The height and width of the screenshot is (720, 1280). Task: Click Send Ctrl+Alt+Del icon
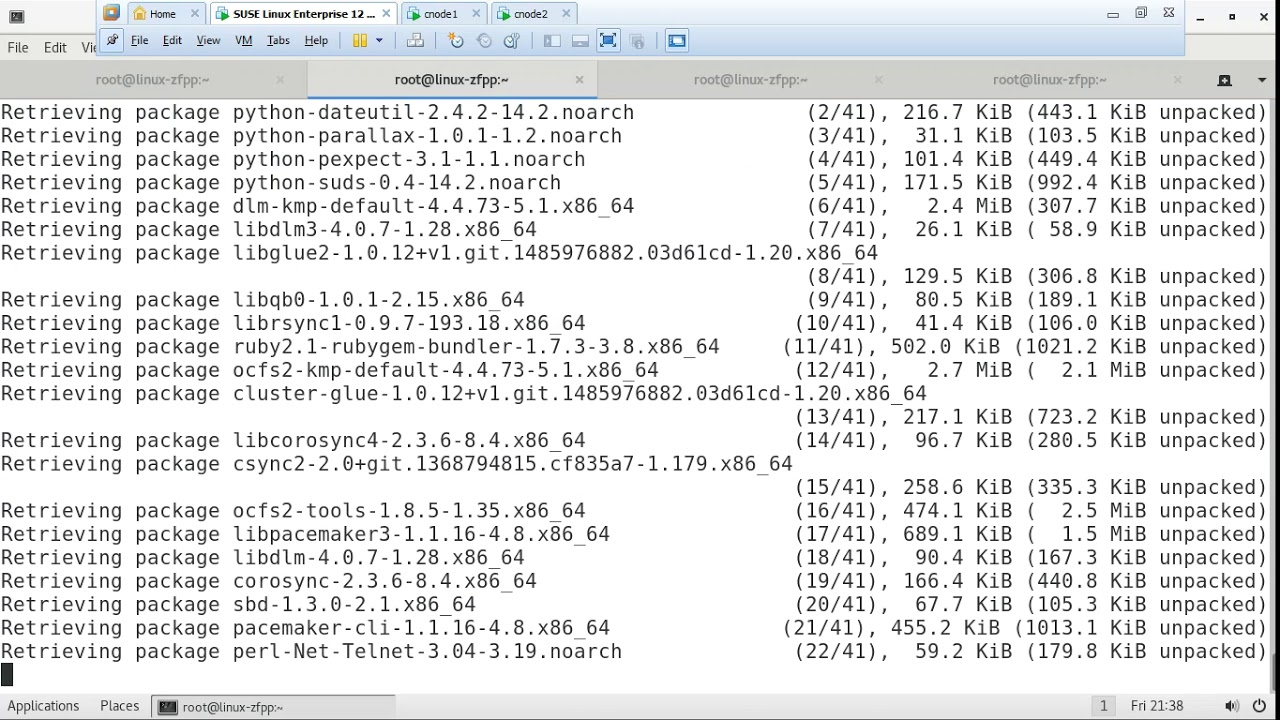415,40
